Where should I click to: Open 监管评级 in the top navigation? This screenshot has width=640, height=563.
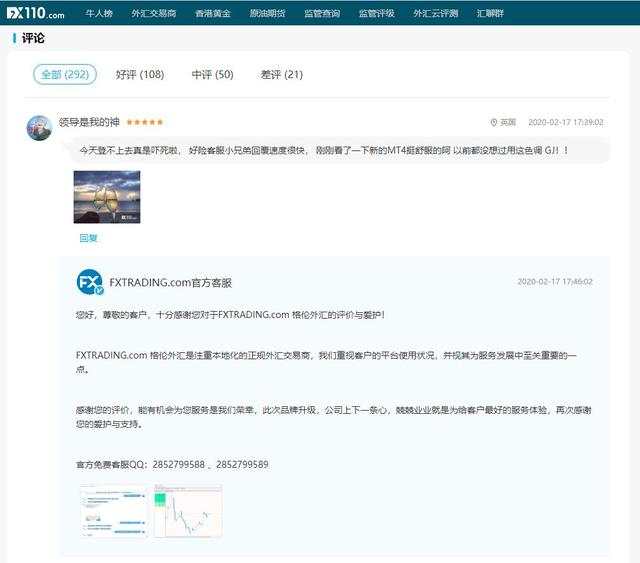pos(376,13)
